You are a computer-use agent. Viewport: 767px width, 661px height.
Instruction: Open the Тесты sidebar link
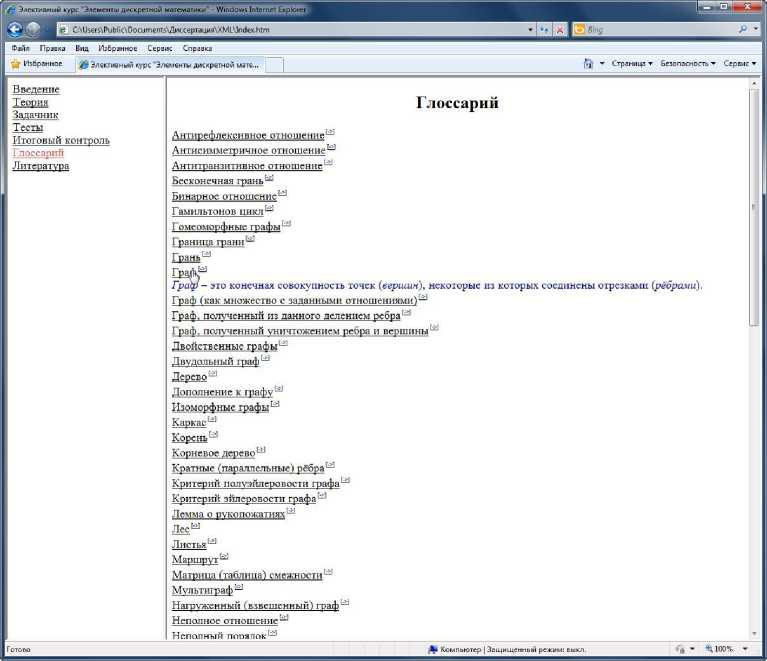click(x=28, y=127)
